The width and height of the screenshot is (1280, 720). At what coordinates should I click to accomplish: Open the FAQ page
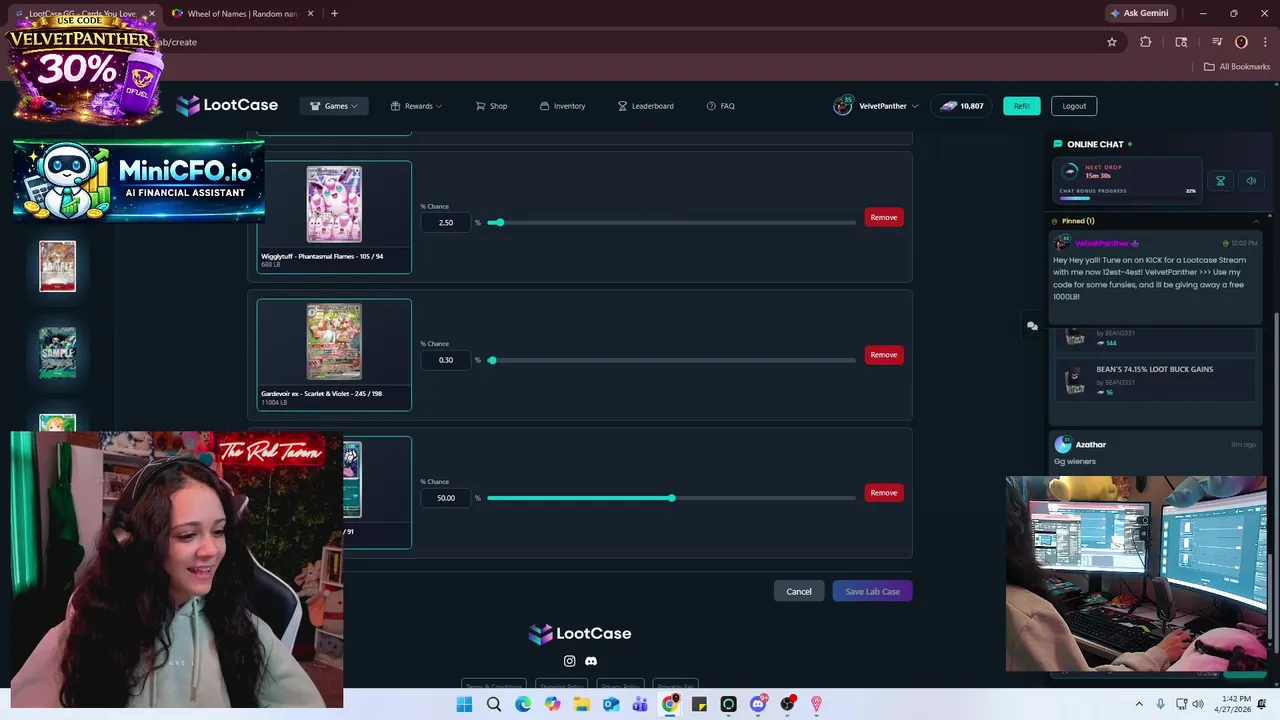(720, 106)
